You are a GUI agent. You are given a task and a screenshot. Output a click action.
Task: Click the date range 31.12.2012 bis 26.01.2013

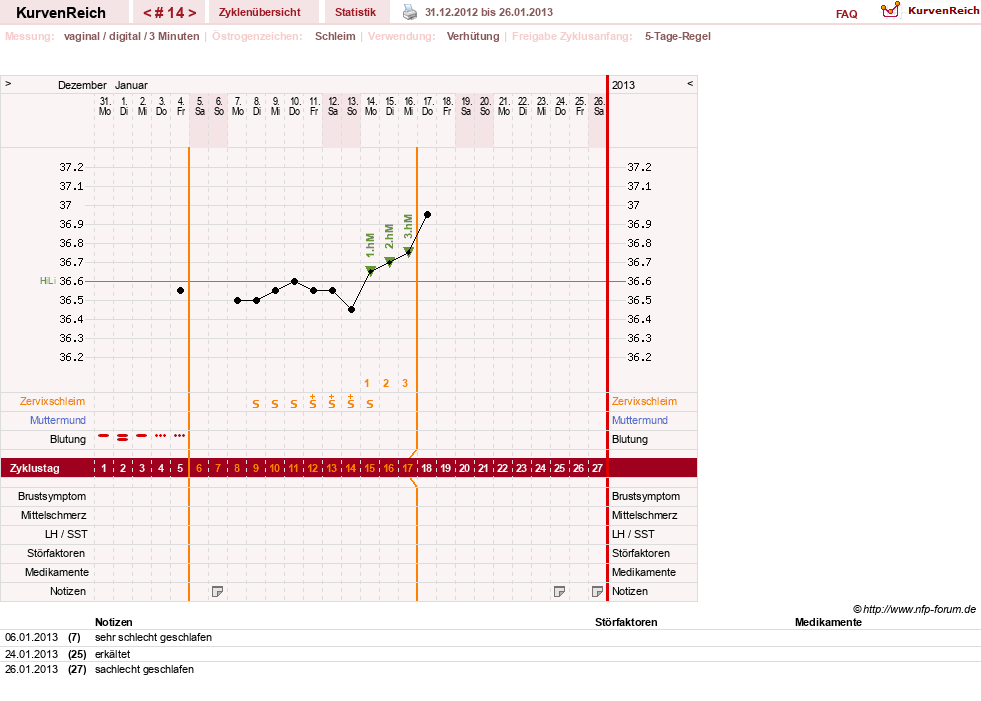coord(489,12)
